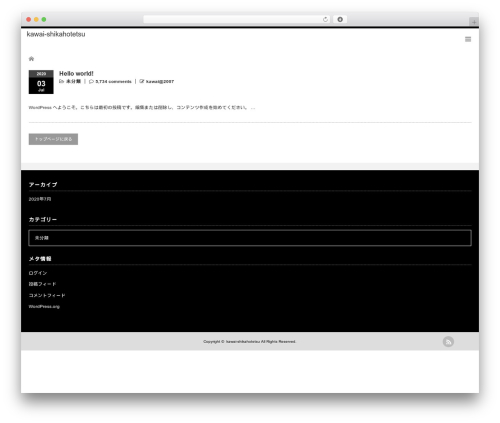Viewport: 500px width, 423px height.
Task: Click the footer copyright text
Action: pos(250,342)
